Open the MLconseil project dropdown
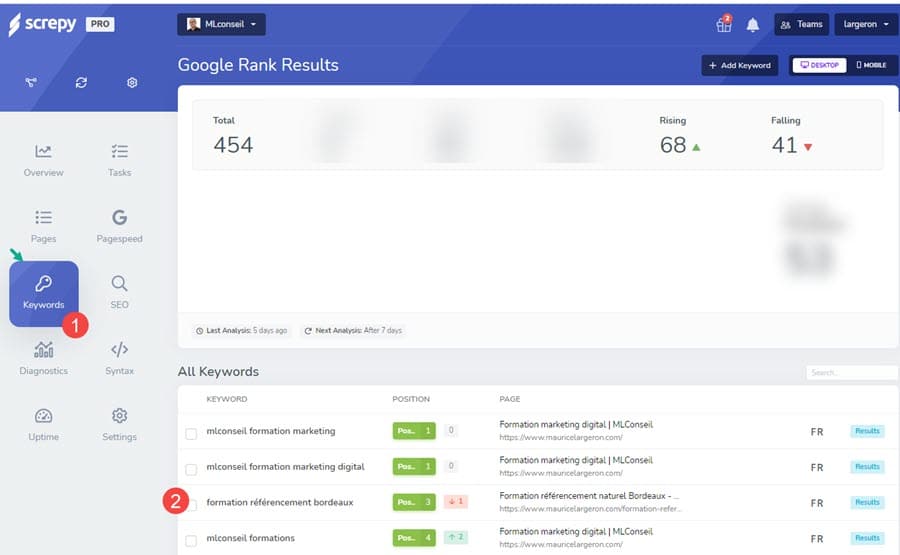The width and height of the screenshot is (900, 555). 222,24
